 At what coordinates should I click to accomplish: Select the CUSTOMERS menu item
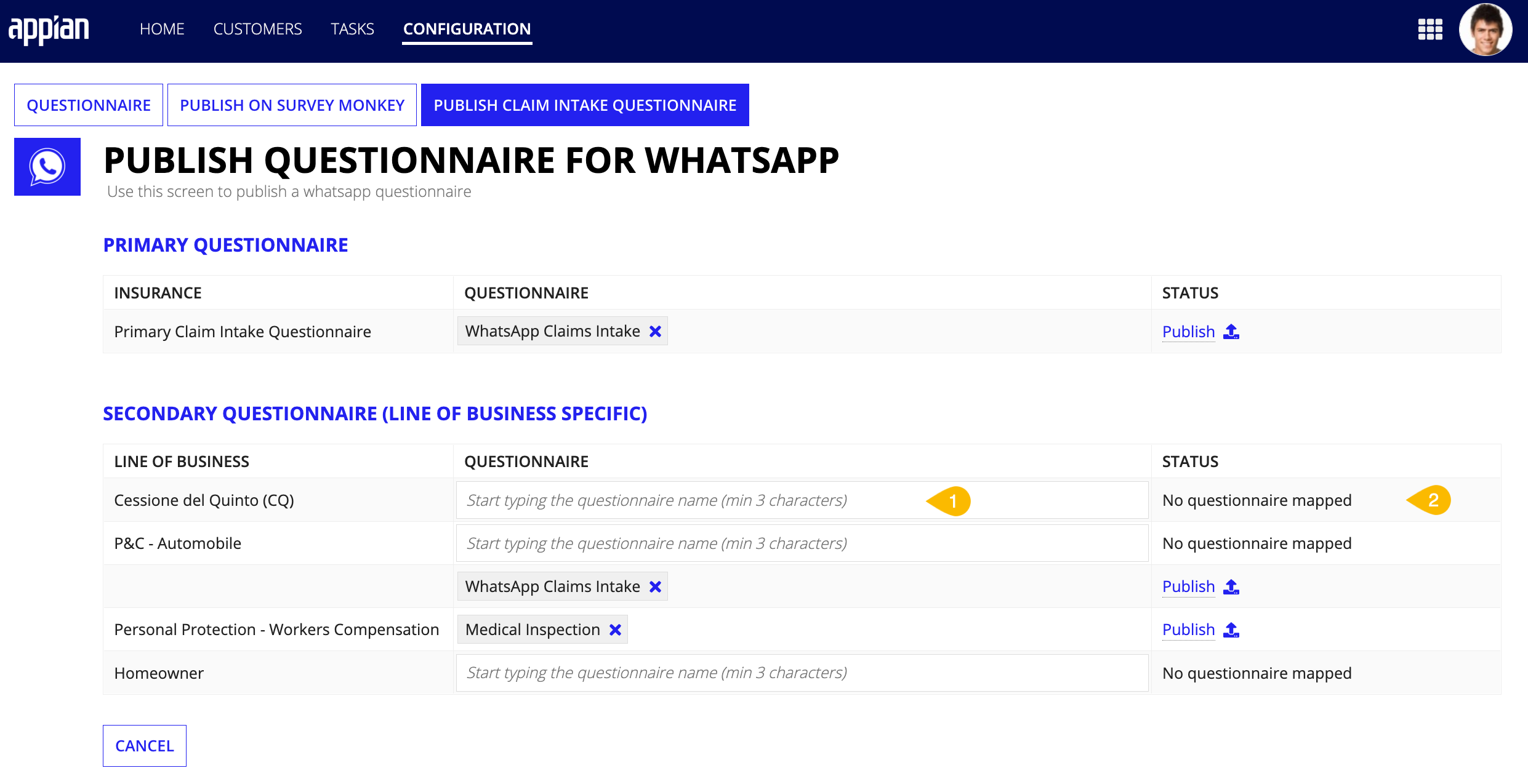coord(258,28)
